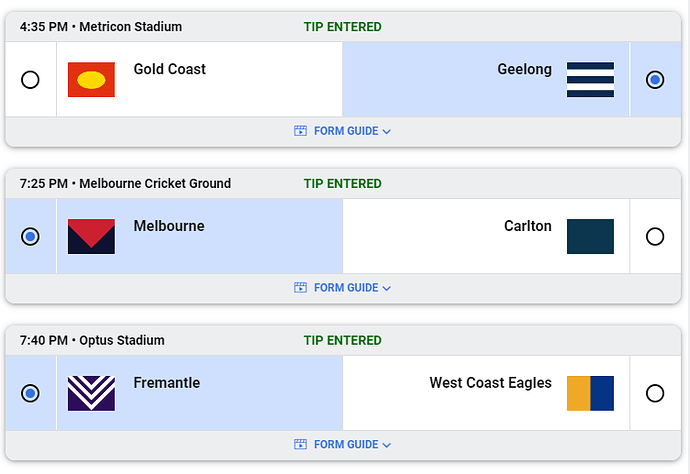Viewport: 690px width, 474px height.
Task: Click form guide icon under Melbourne match
Action: point(300,288)
